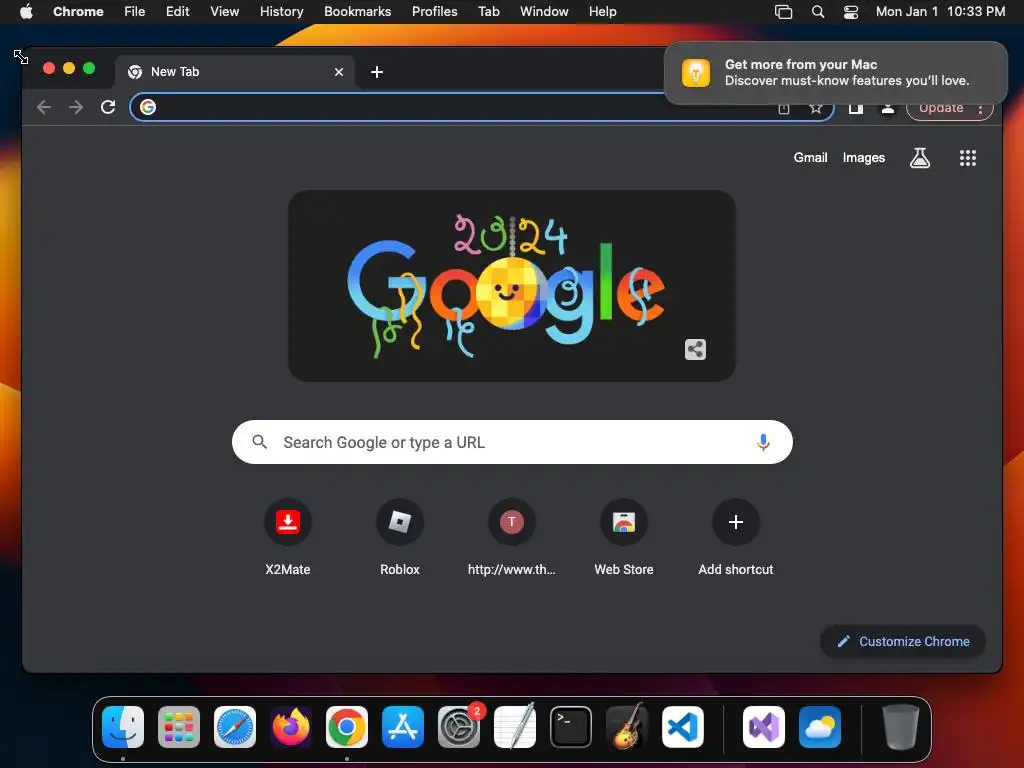Open the side panel icon
This screenshot has height=768, width=1024.
[856, 108]
